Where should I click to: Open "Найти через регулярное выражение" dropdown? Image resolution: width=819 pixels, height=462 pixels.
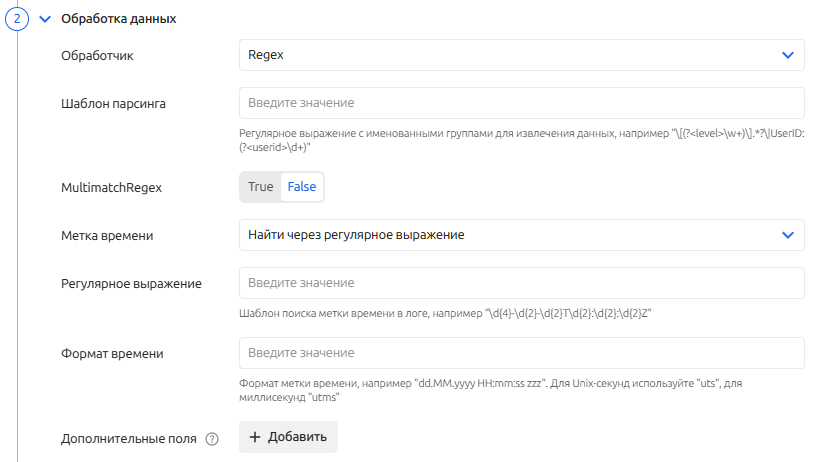[521, 235]
